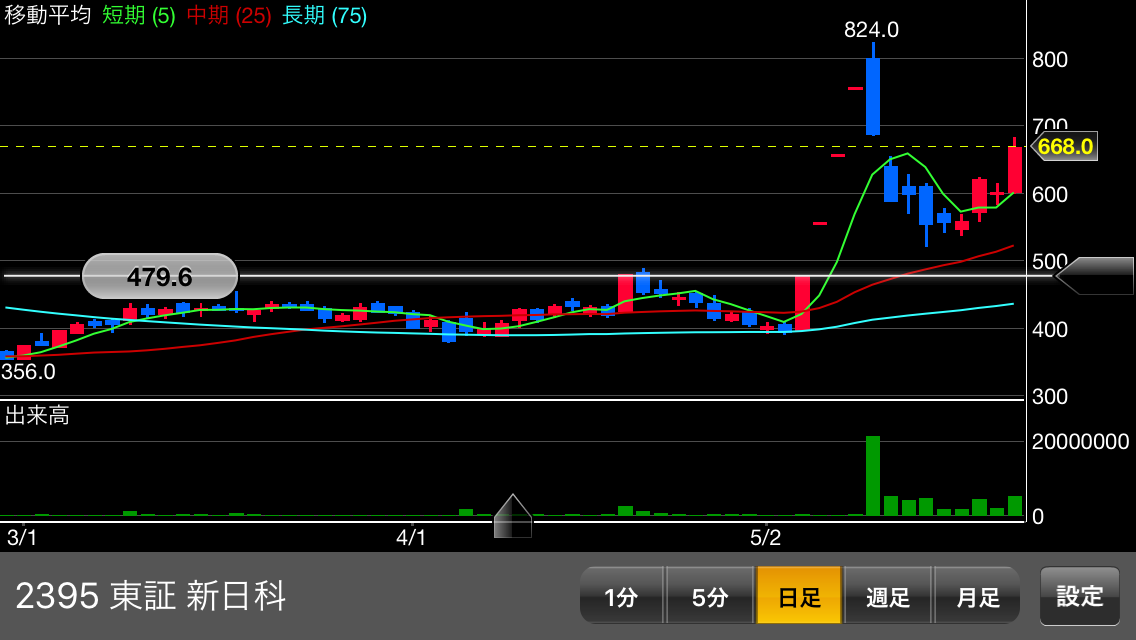
Task: Tap the 移動平均 indicator label
Action: [48, 16]
